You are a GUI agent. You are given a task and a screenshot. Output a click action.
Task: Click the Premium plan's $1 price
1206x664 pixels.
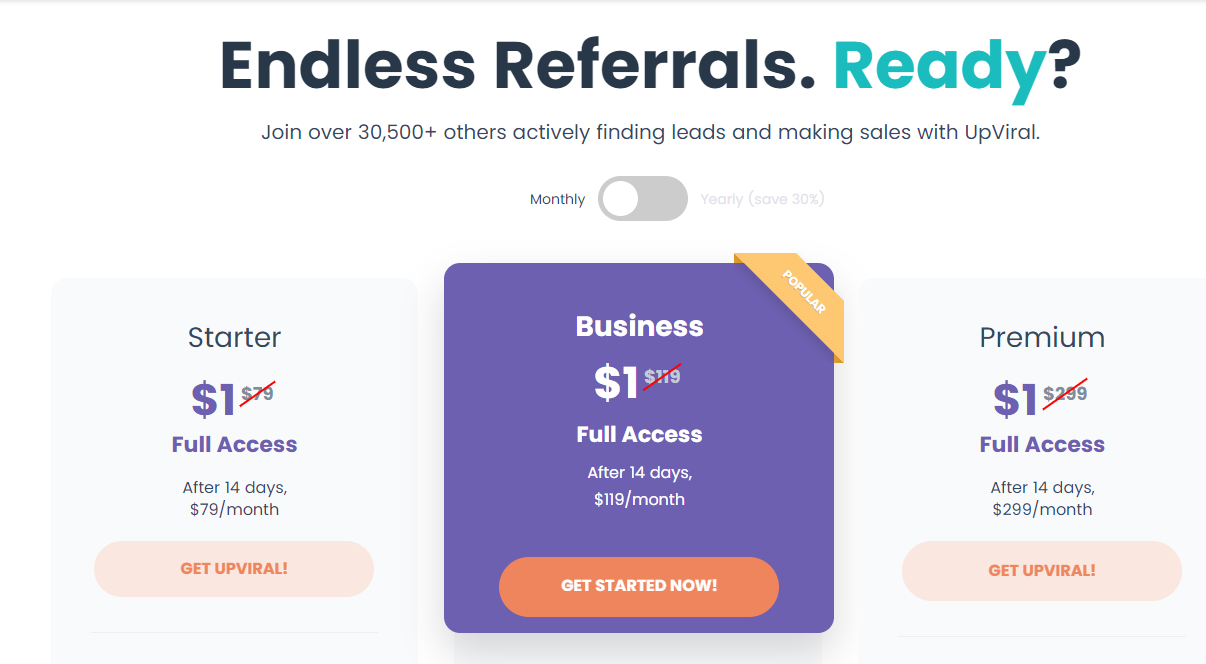(1016, 400)
